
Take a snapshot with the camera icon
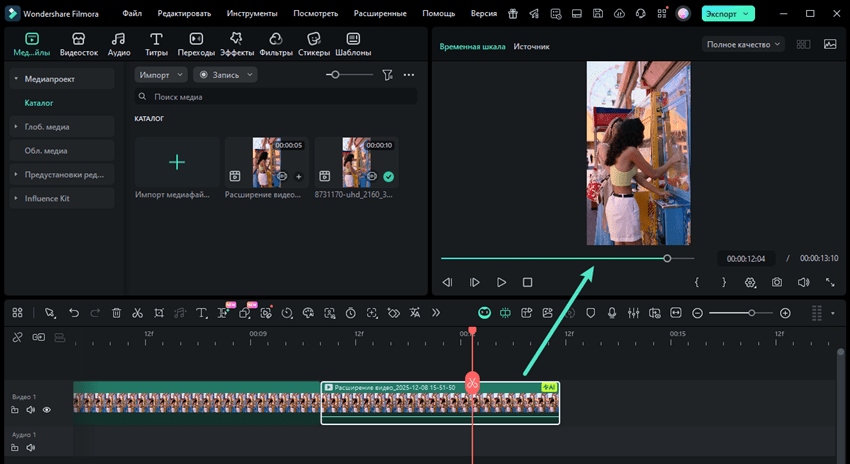777,283
